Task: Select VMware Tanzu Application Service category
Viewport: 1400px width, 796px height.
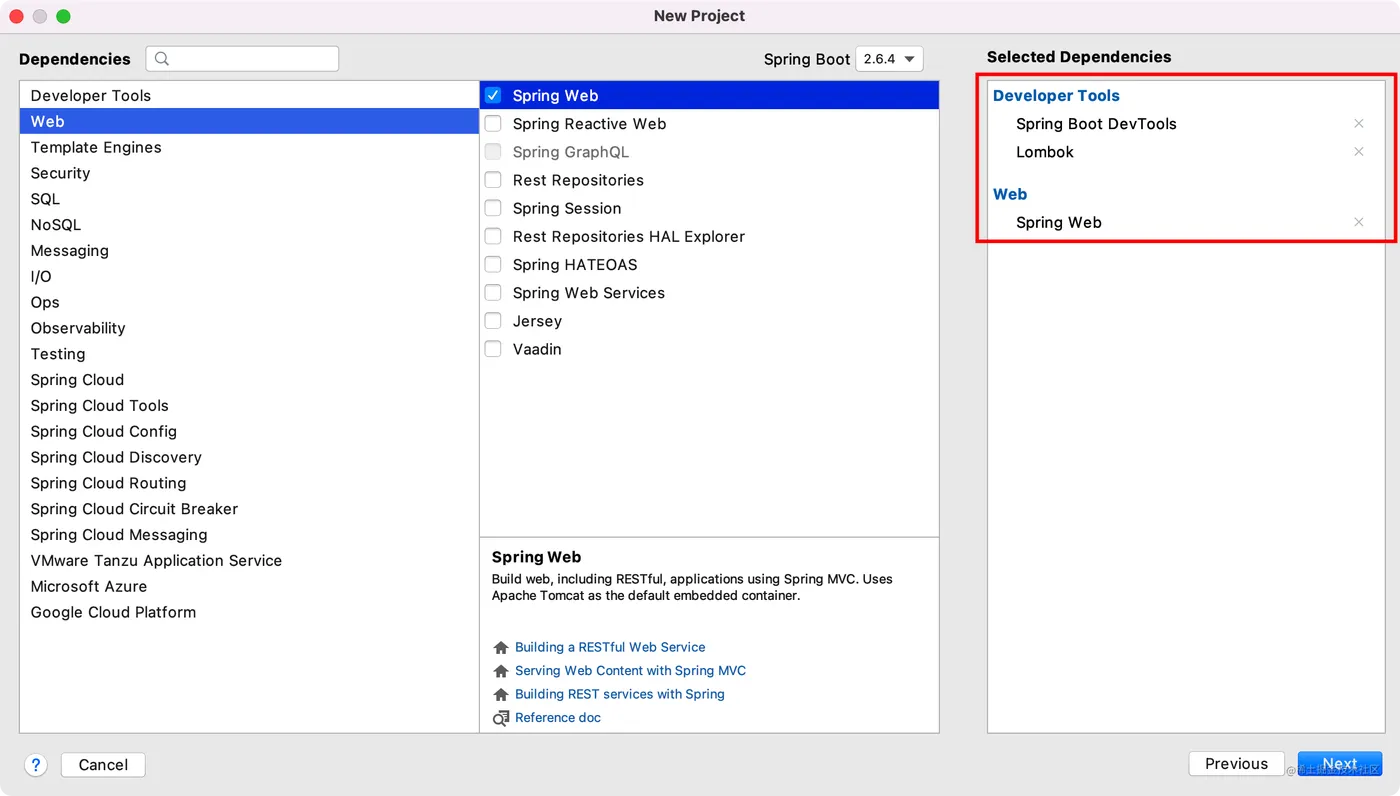Action: 249,561
